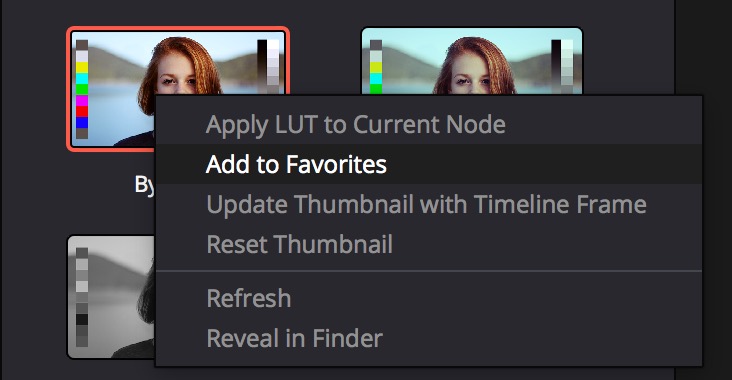The image size is (732, 380).
Task: Choose Reveal in Finder
Action: coord(294,338)
